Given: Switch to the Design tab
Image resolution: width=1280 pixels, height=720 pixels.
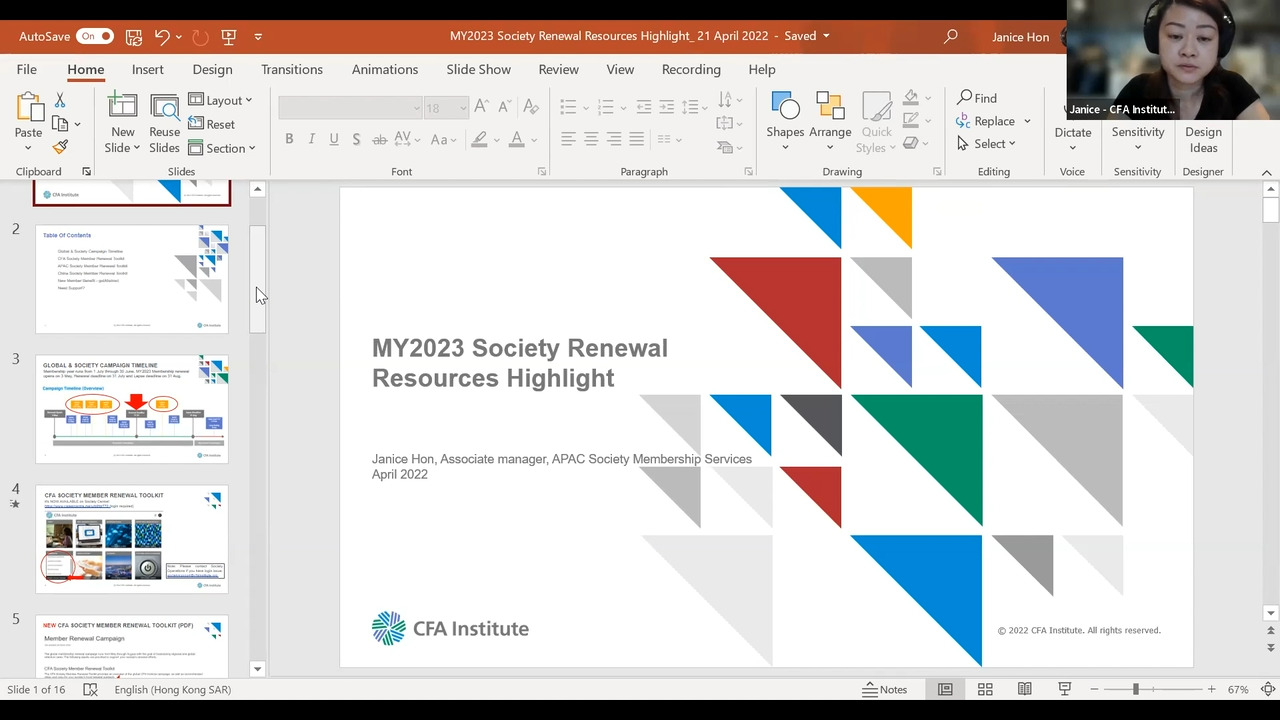Looking at the screenshot, I should 212,69.
